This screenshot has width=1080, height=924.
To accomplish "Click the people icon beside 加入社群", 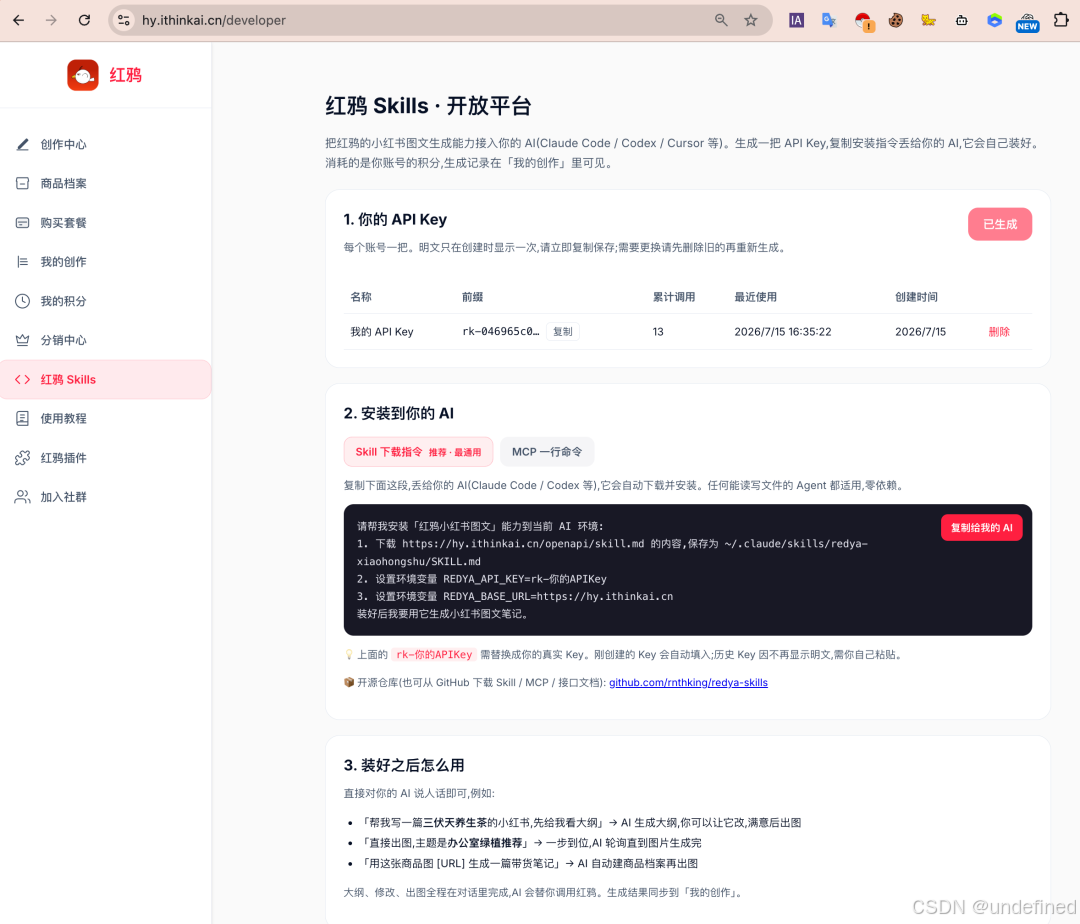I will (23, 496).
